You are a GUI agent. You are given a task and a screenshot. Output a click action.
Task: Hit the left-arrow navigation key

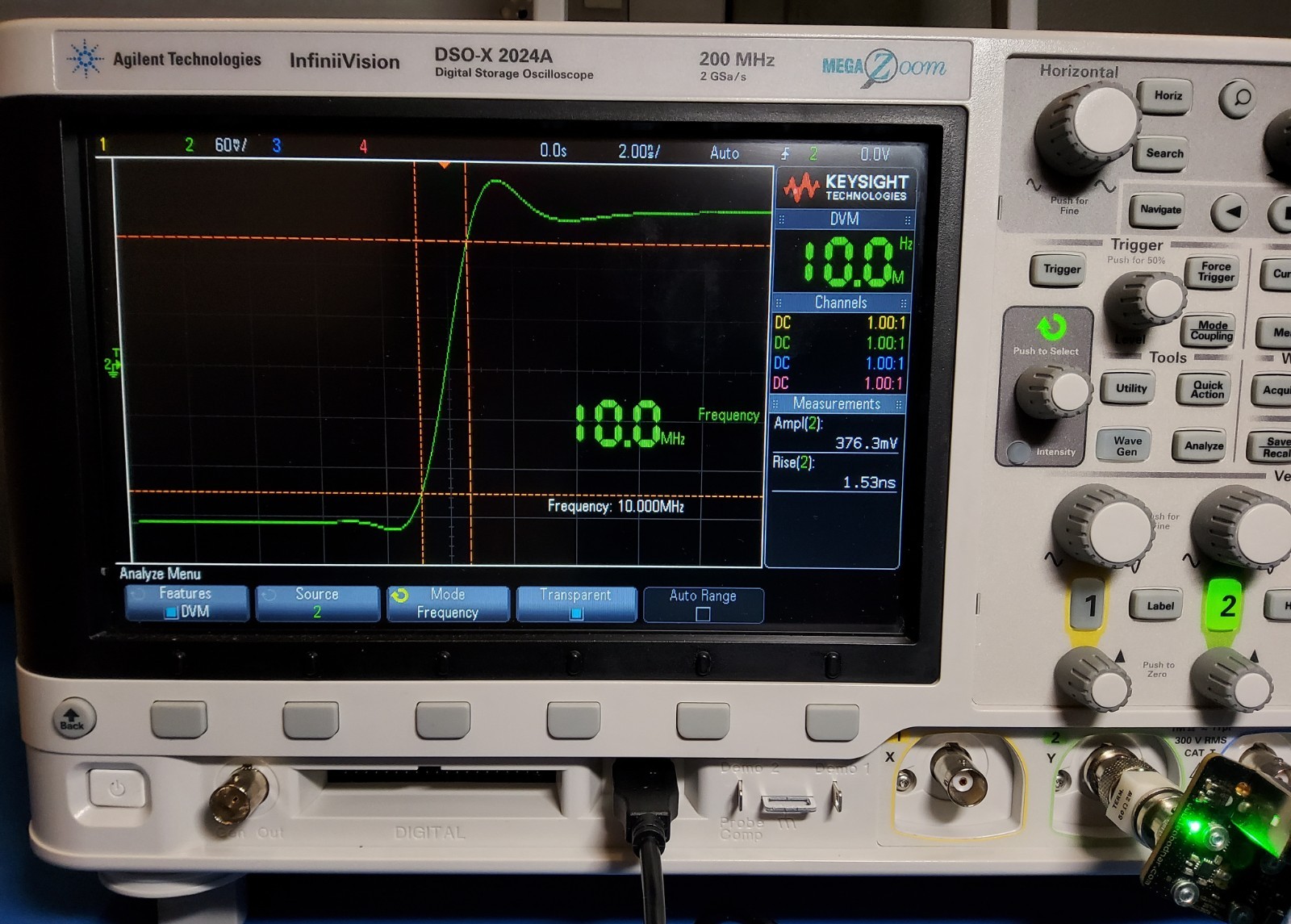click(x=1232, y=213)
